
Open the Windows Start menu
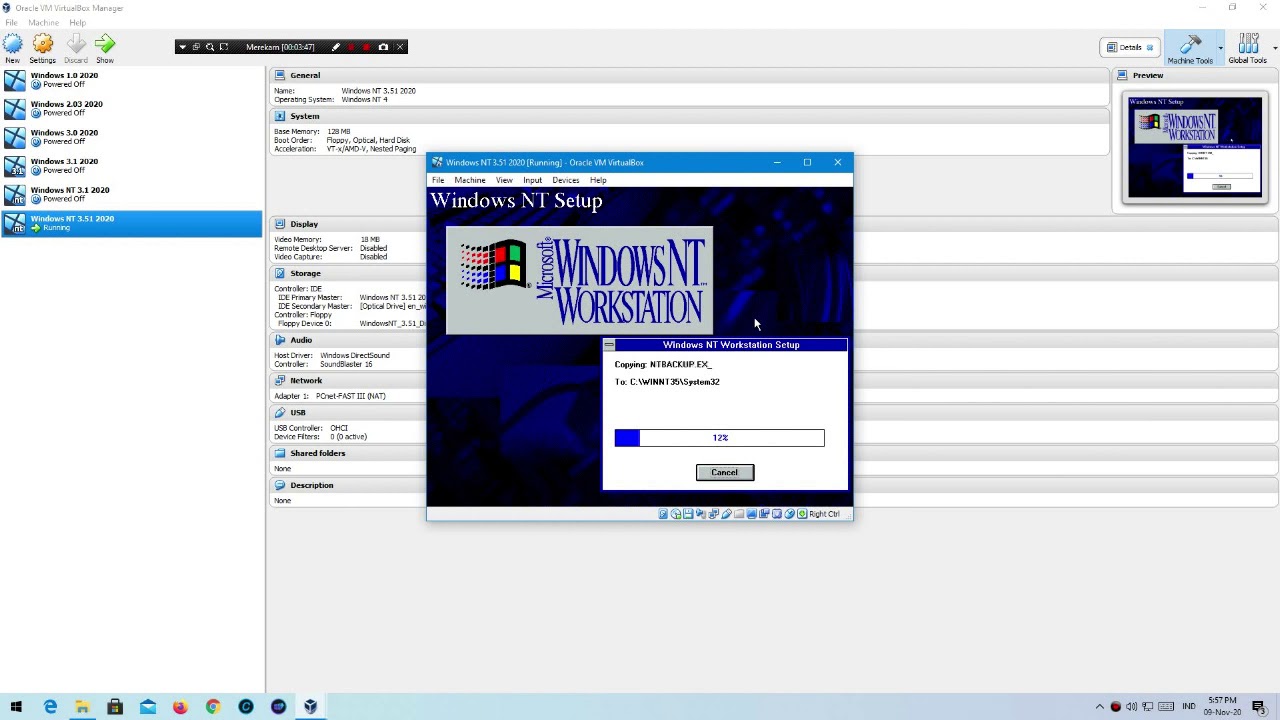16,707
